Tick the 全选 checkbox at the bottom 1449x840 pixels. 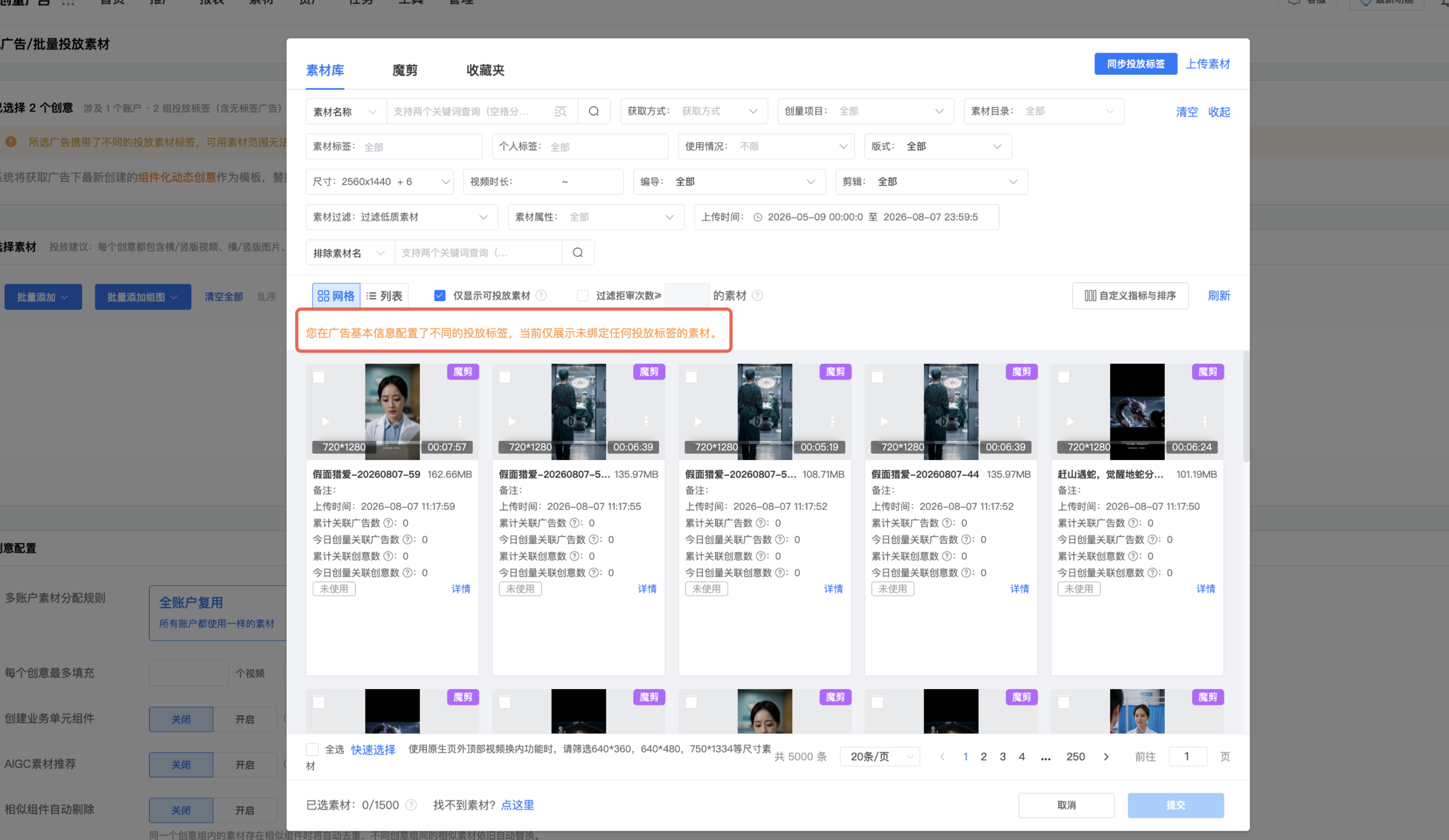(312, 749)
